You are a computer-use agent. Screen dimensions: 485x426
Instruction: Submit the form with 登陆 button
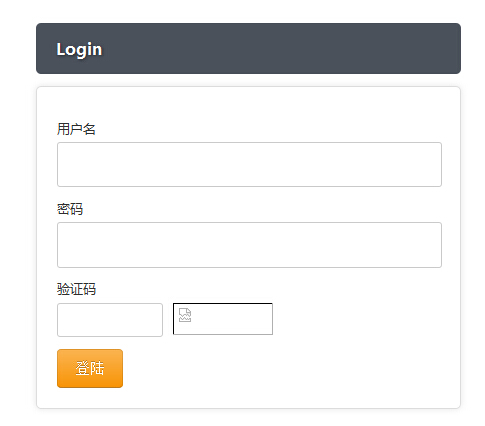90,368
